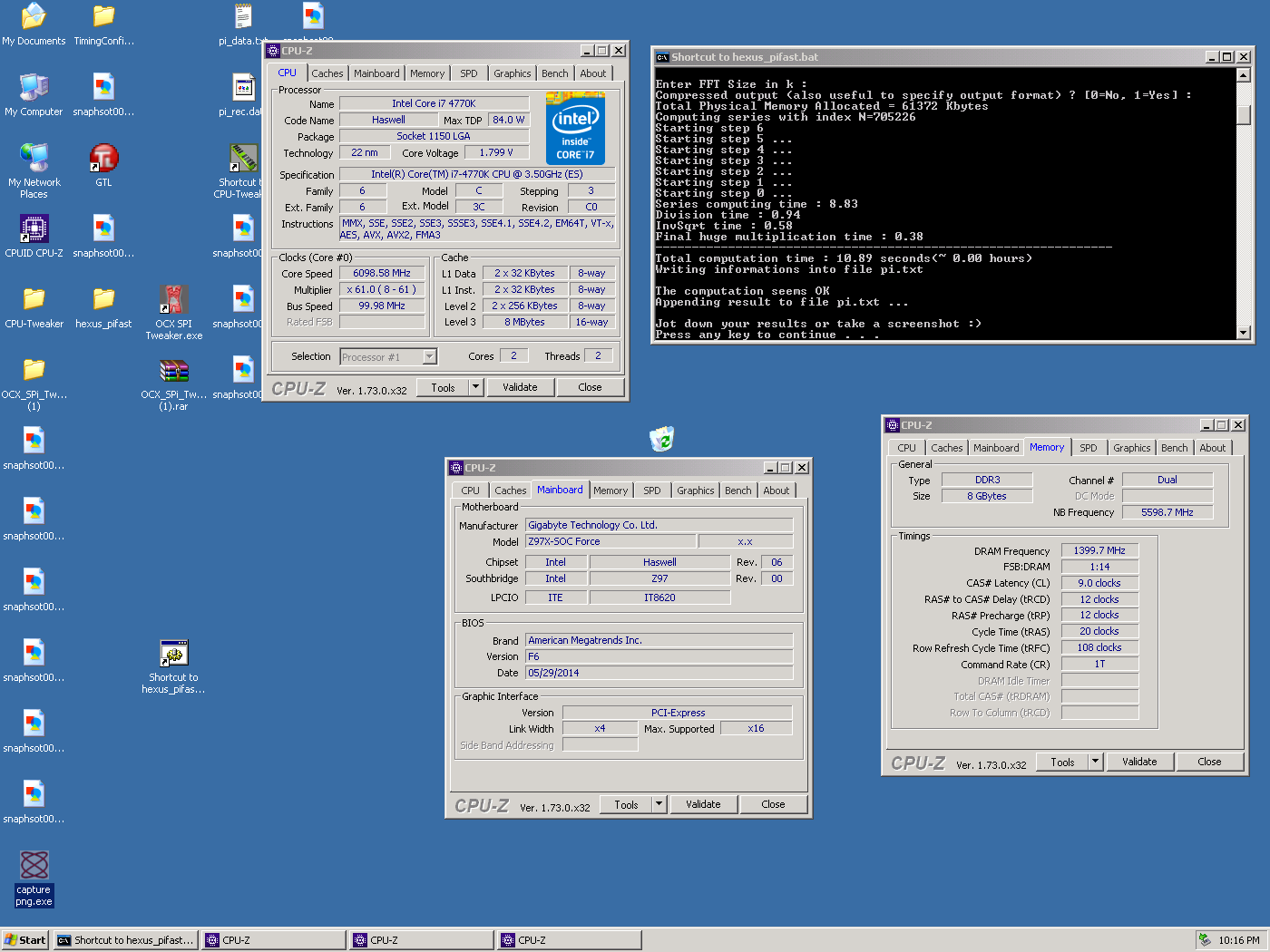Launch the CPUID CPU-Z desktop icon

(x=34, y=237)
